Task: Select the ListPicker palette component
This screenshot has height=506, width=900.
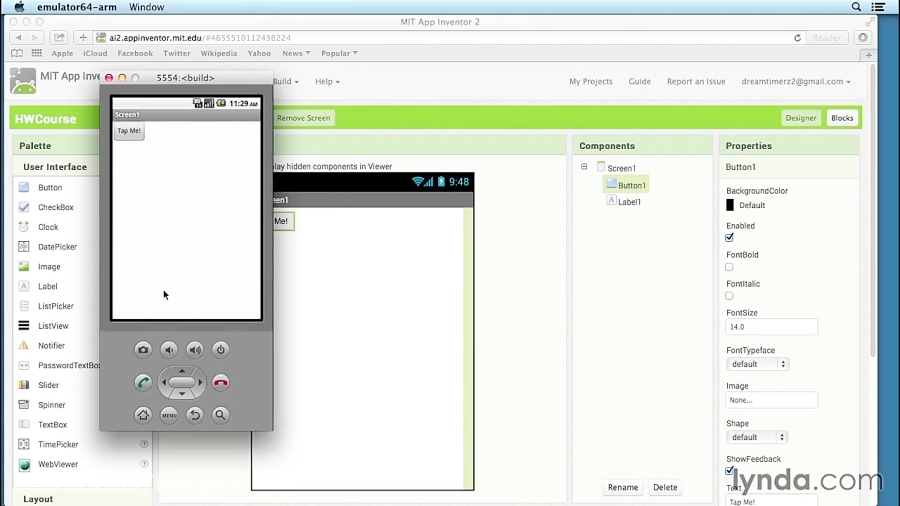Action: pos(56,306)
